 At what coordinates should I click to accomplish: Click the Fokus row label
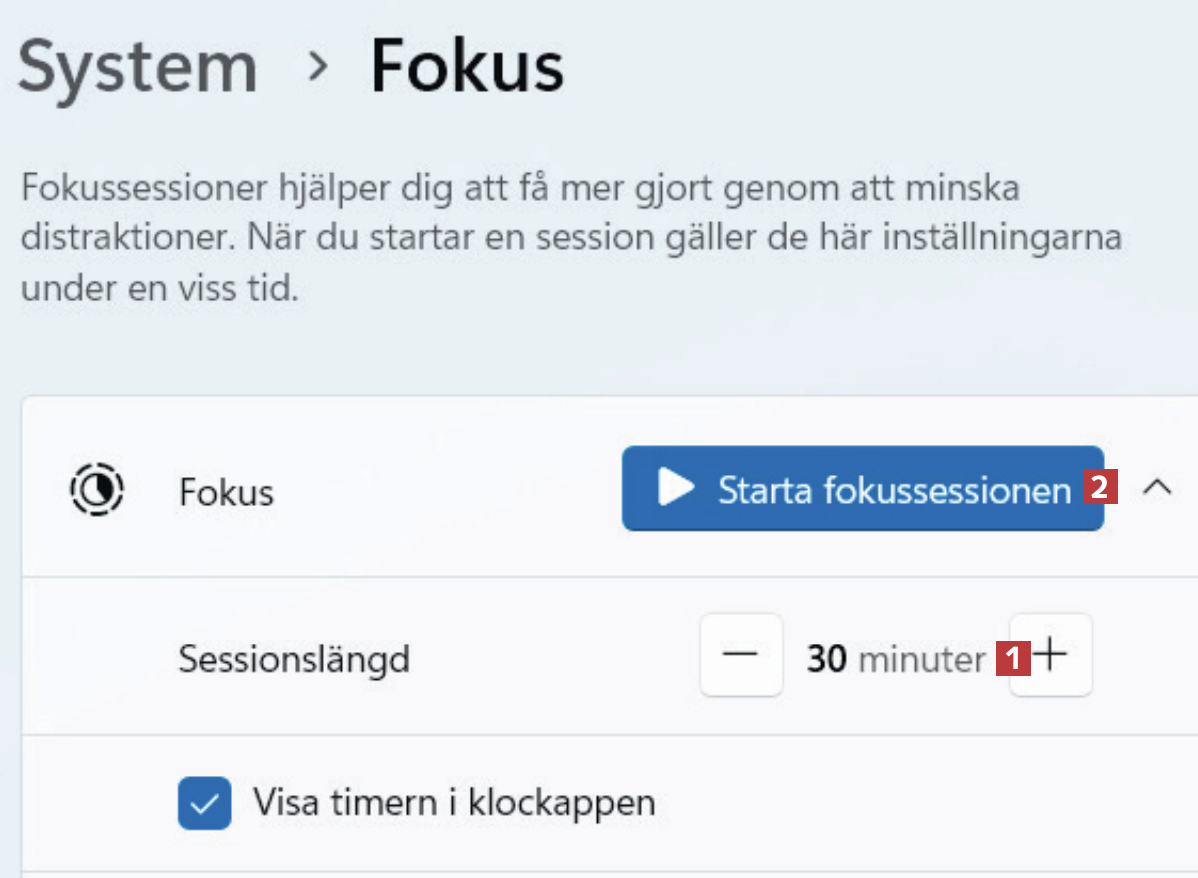point(226,492)
